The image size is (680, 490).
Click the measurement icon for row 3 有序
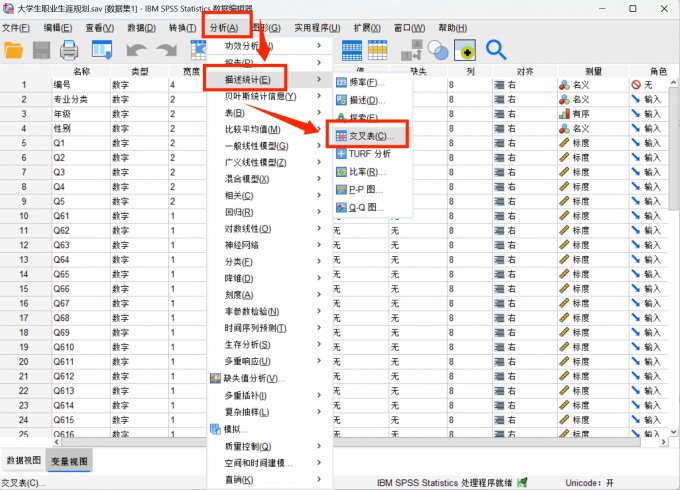coord(564,114)
